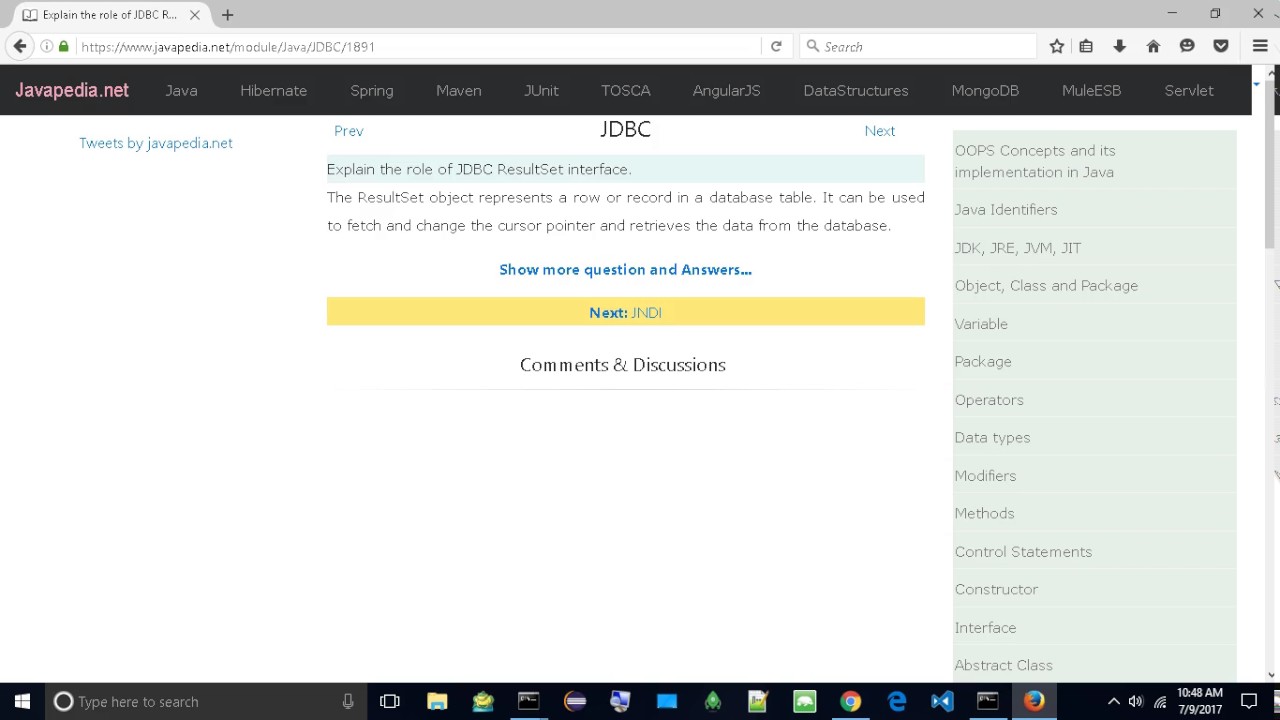This screenshot has height=720, width=1280.
Task: Open the DataStructures menu item
Action: pyautogui.click(x=856, y=90)
